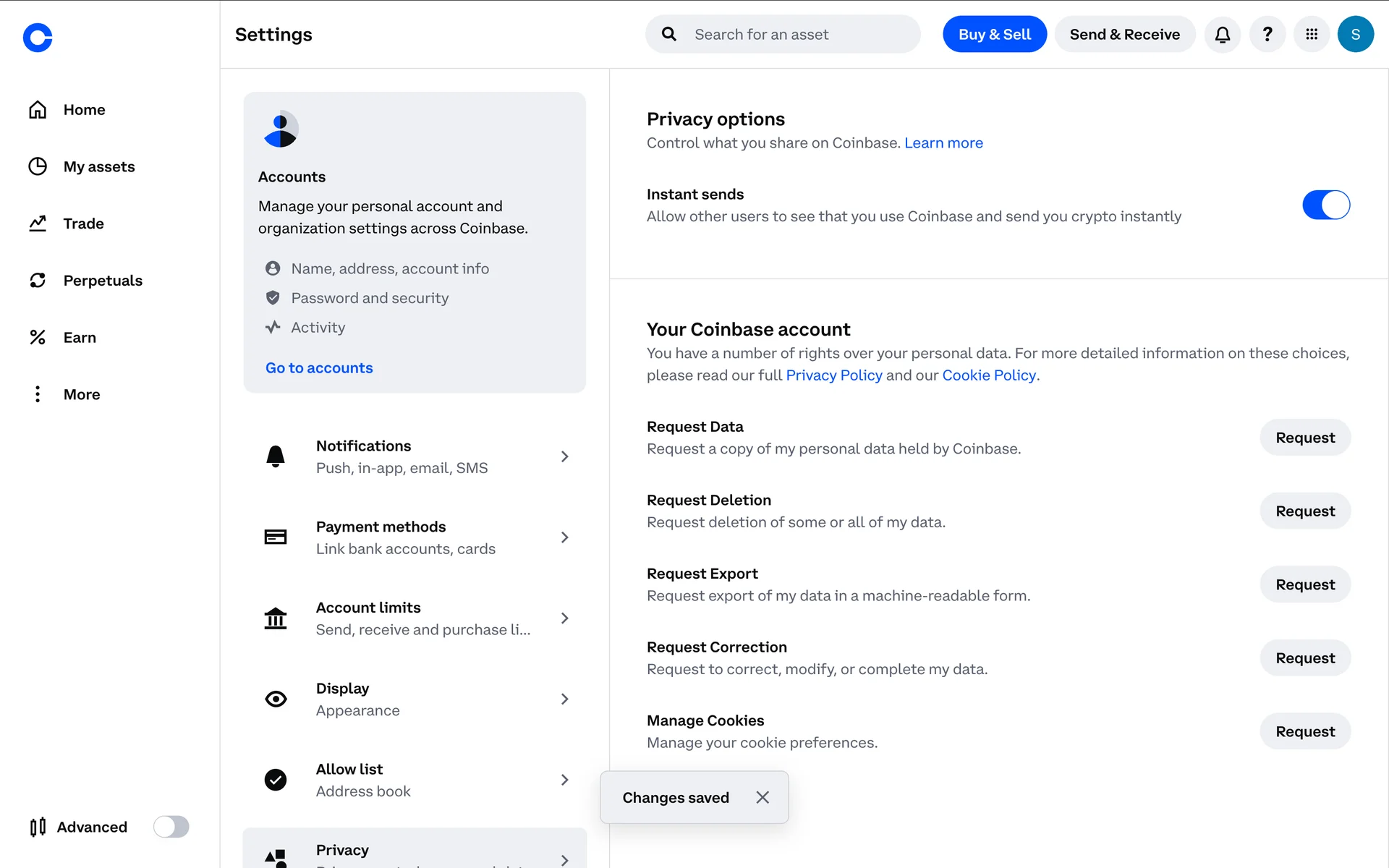Click the Coinbase logo icon
Screen dimensions: 1389x868
[x=38, y=38]
